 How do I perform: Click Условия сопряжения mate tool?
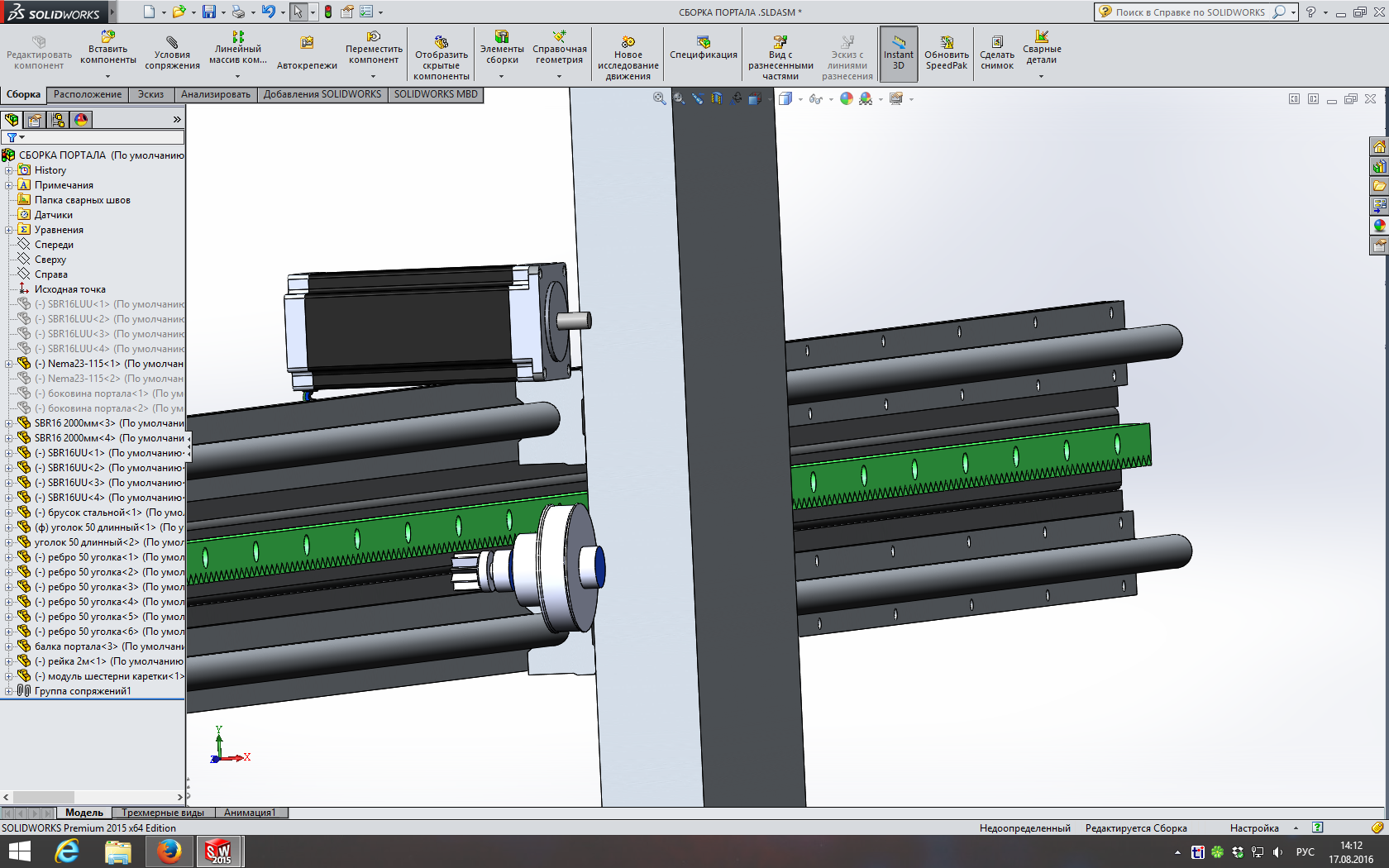172,54
